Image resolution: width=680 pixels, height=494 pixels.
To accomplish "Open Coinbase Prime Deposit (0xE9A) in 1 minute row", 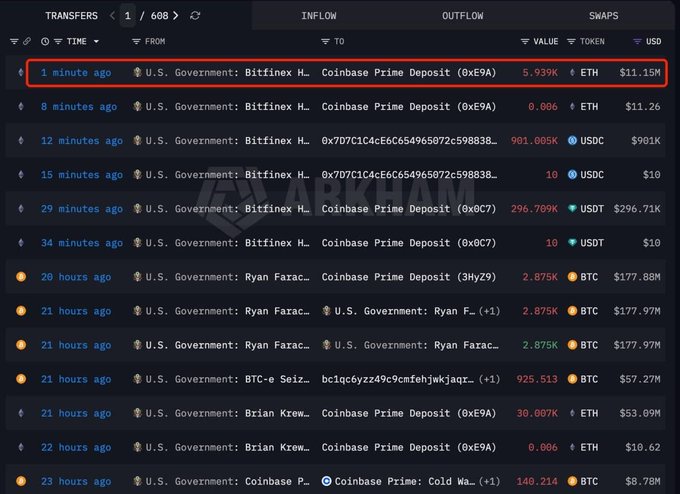I will tap(409, 72).
